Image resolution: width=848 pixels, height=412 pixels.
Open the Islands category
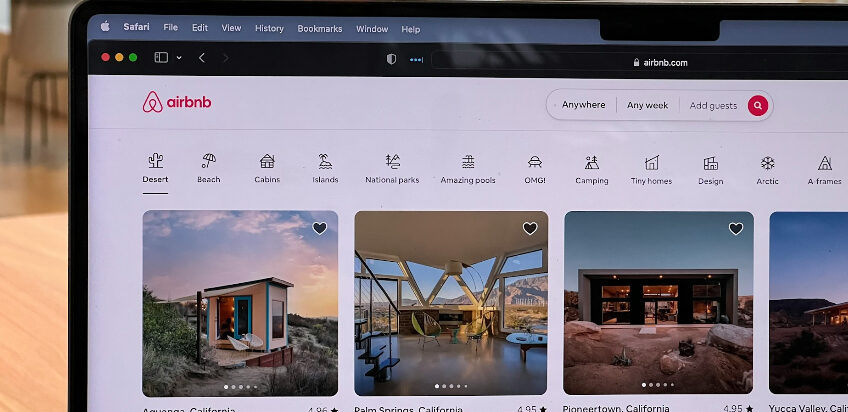(x=325, y=162)
